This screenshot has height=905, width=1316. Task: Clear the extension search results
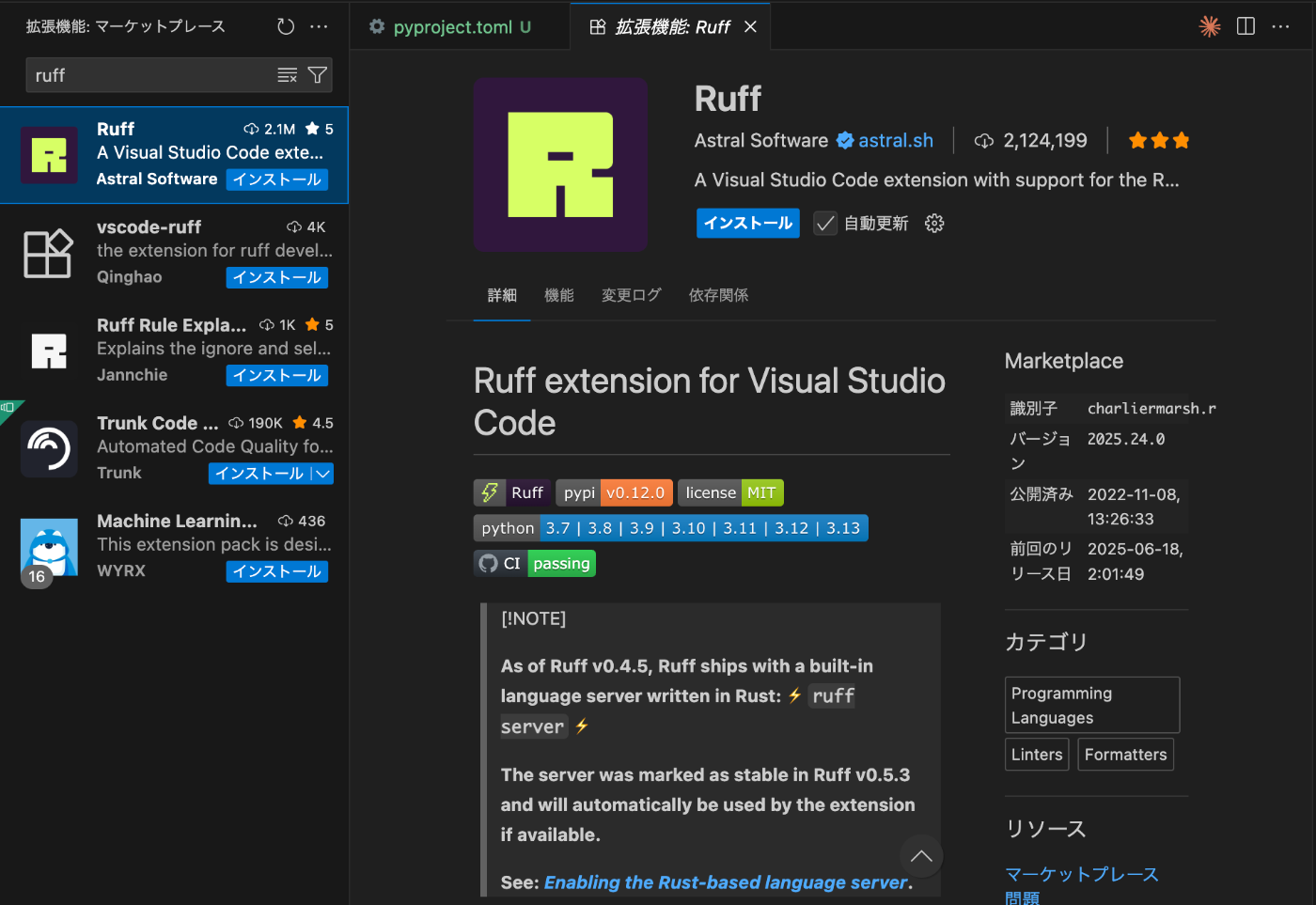pos(288,75)
